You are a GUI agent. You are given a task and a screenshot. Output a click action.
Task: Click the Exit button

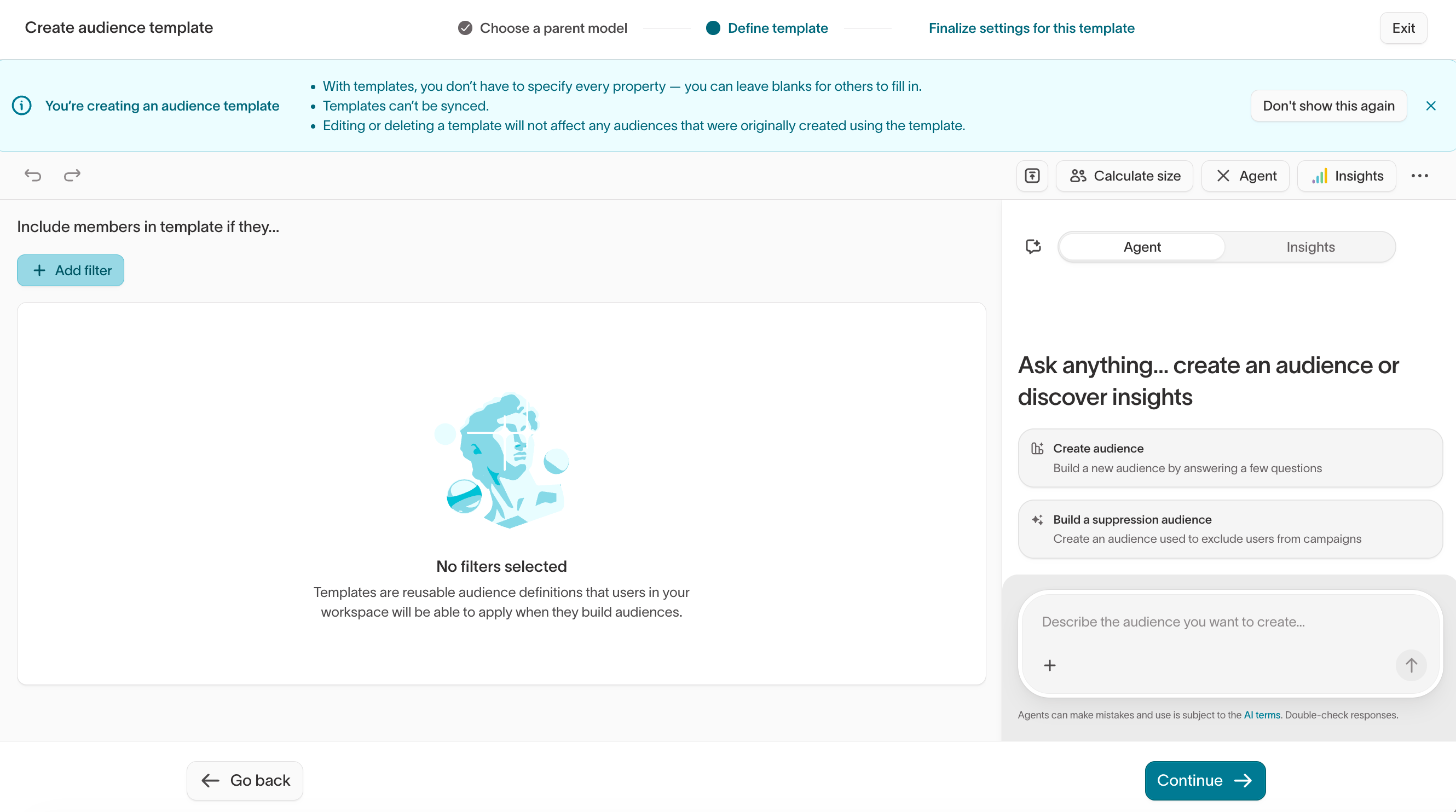point(1403,28)
